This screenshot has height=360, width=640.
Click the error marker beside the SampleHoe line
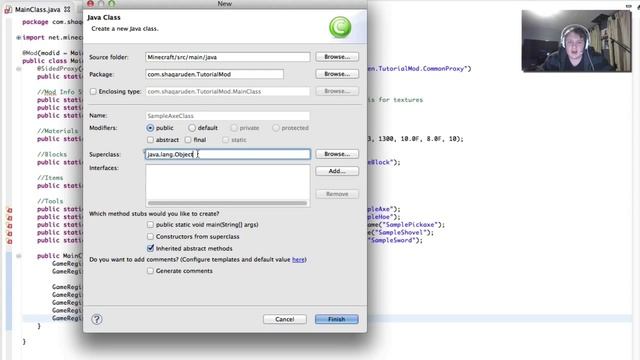pos(9,218)
